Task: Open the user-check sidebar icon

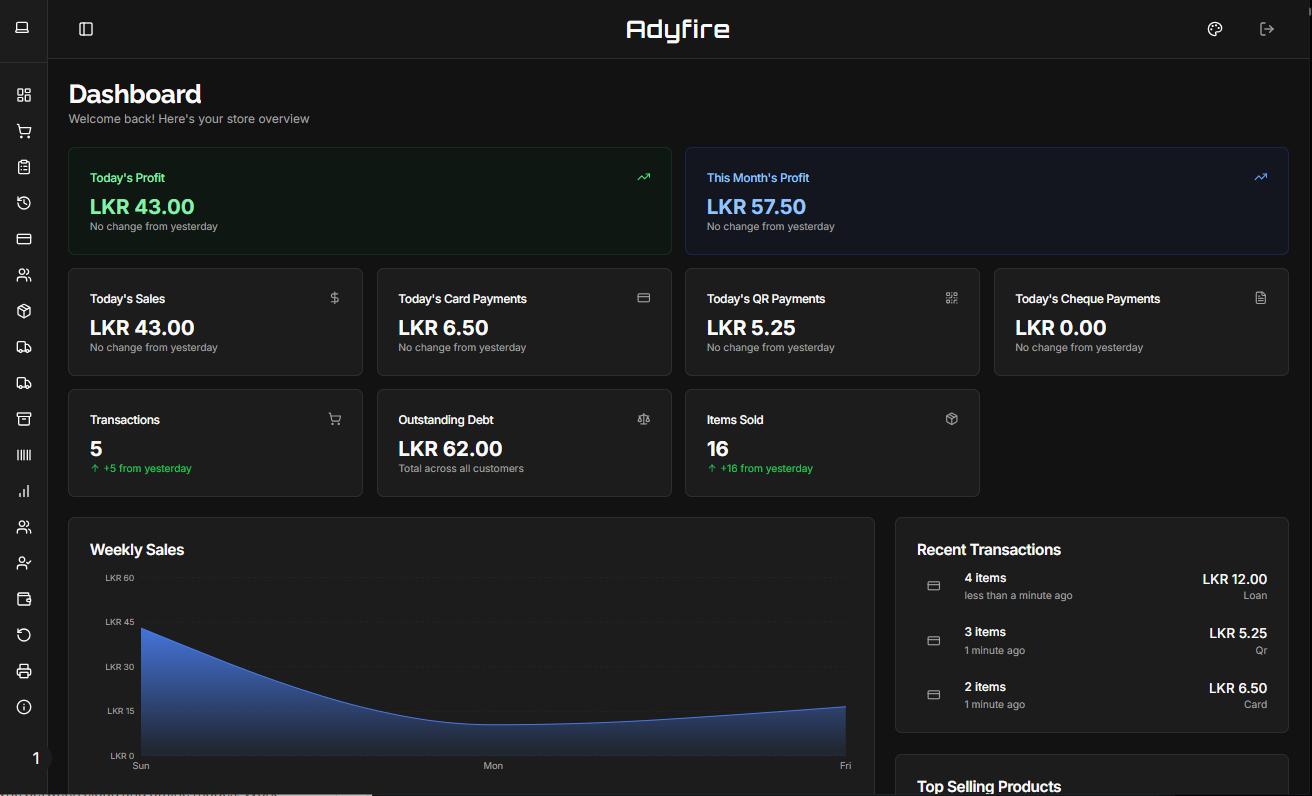Action: pos(24,563)
